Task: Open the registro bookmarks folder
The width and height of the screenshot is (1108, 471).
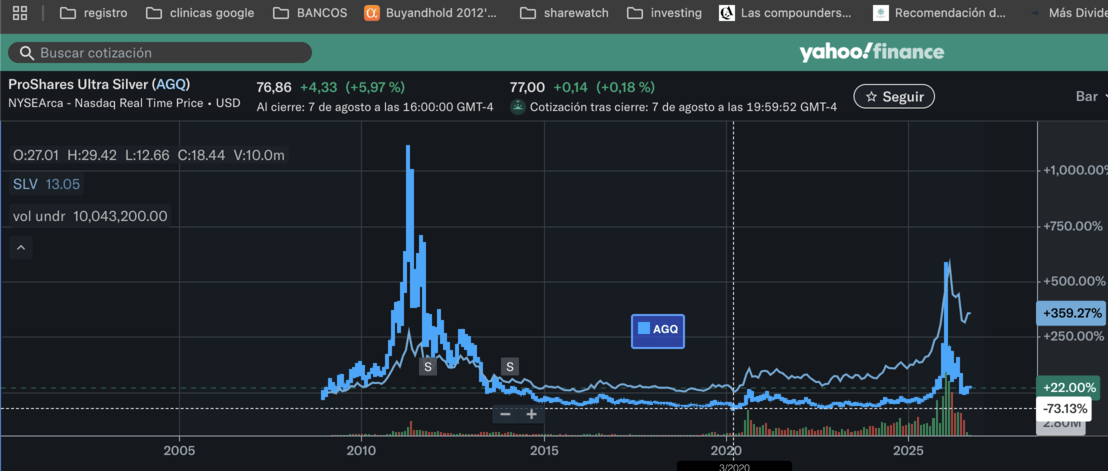Action: coord(93,13)
